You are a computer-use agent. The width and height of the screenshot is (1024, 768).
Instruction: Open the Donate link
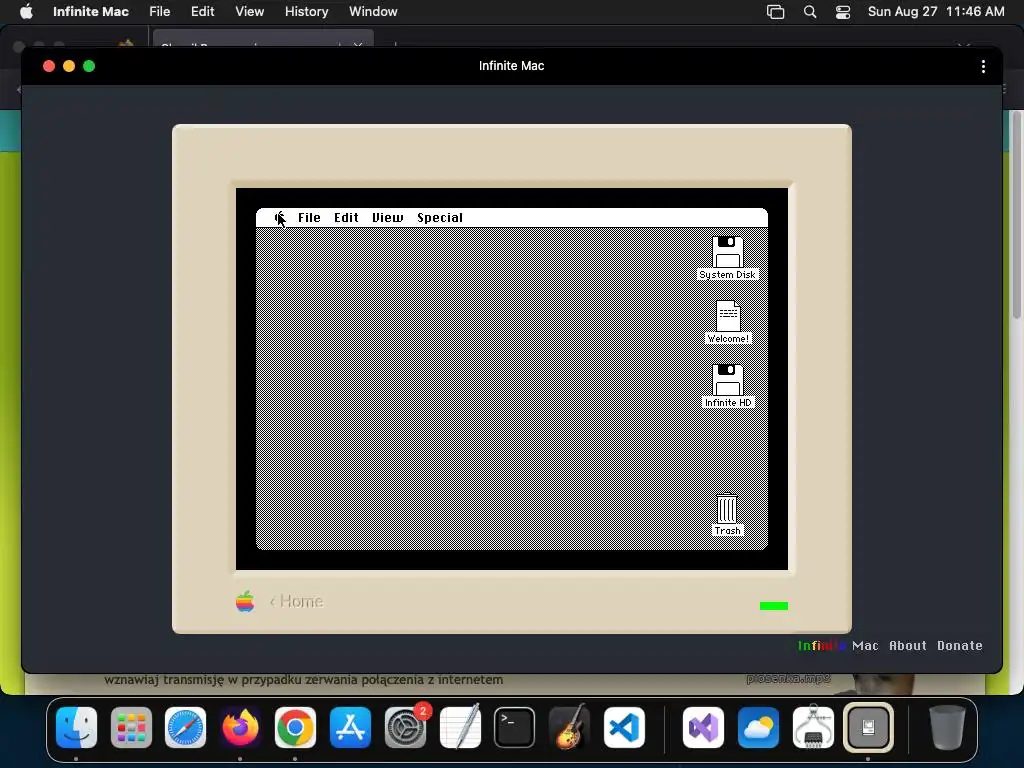(959, 645)
